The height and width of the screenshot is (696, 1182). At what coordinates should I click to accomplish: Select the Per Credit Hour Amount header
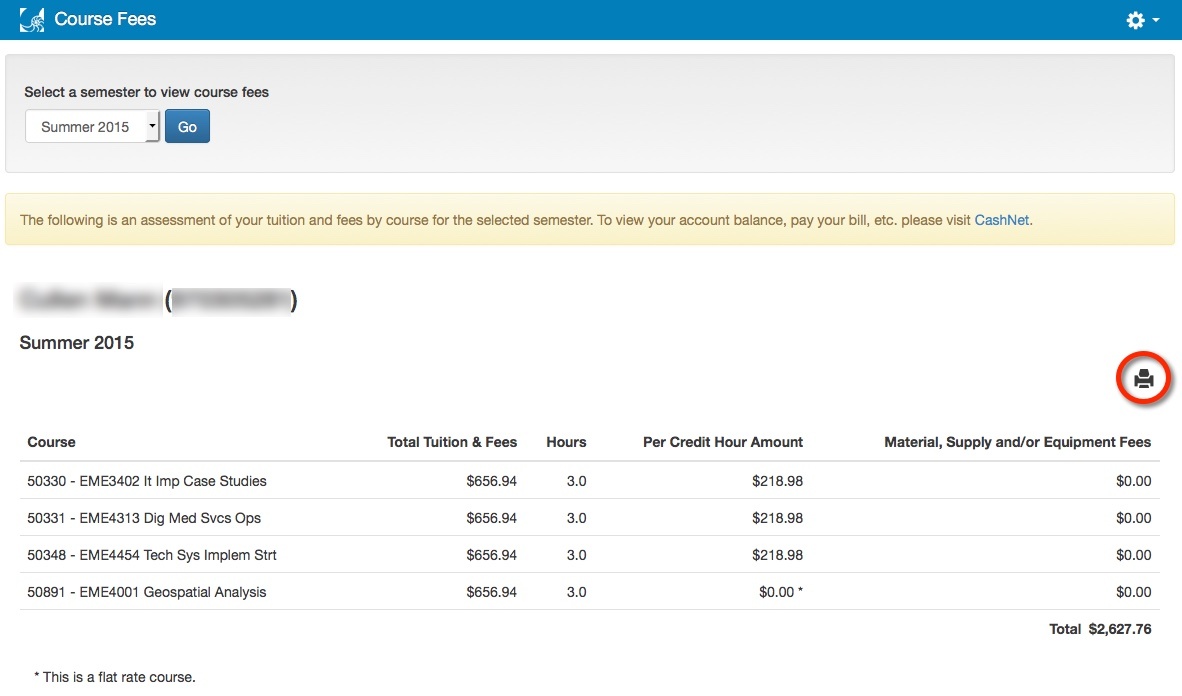pos(723,442)
